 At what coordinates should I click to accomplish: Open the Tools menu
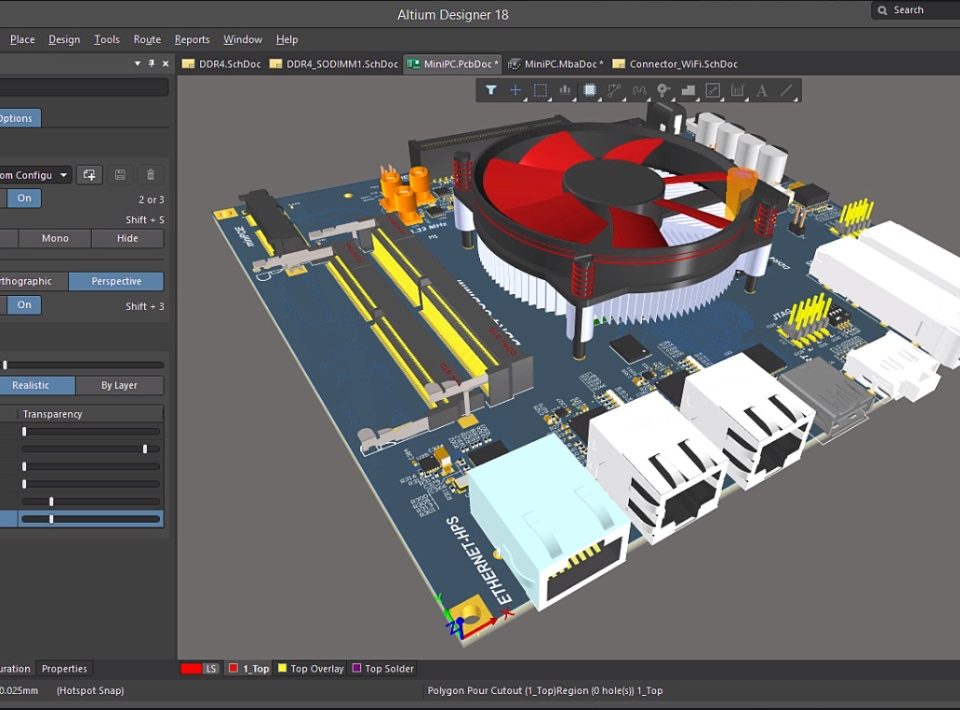coord(107,39)
